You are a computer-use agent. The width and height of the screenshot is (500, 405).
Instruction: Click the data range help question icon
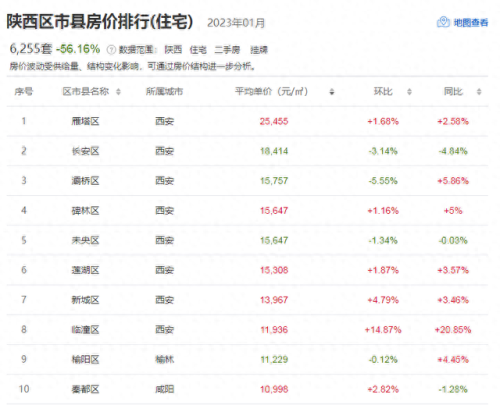click(x=111, y=50)
